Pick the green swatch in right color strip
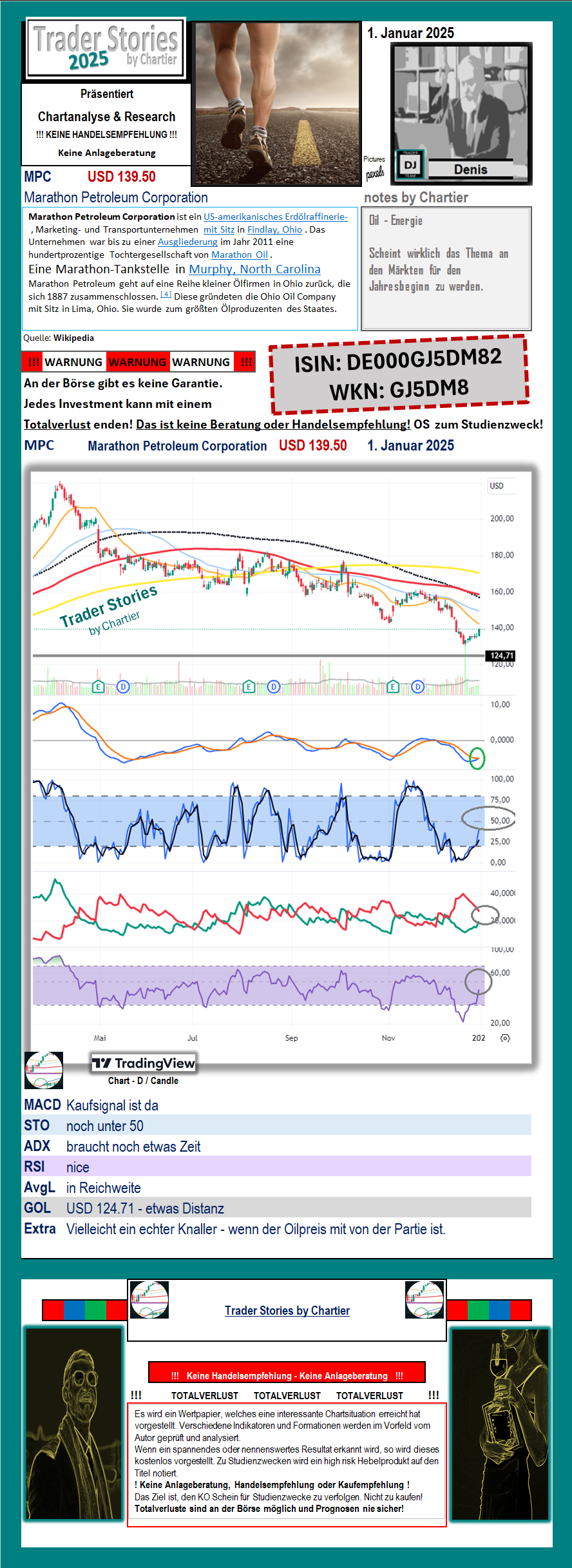 tap(478, 1310)
